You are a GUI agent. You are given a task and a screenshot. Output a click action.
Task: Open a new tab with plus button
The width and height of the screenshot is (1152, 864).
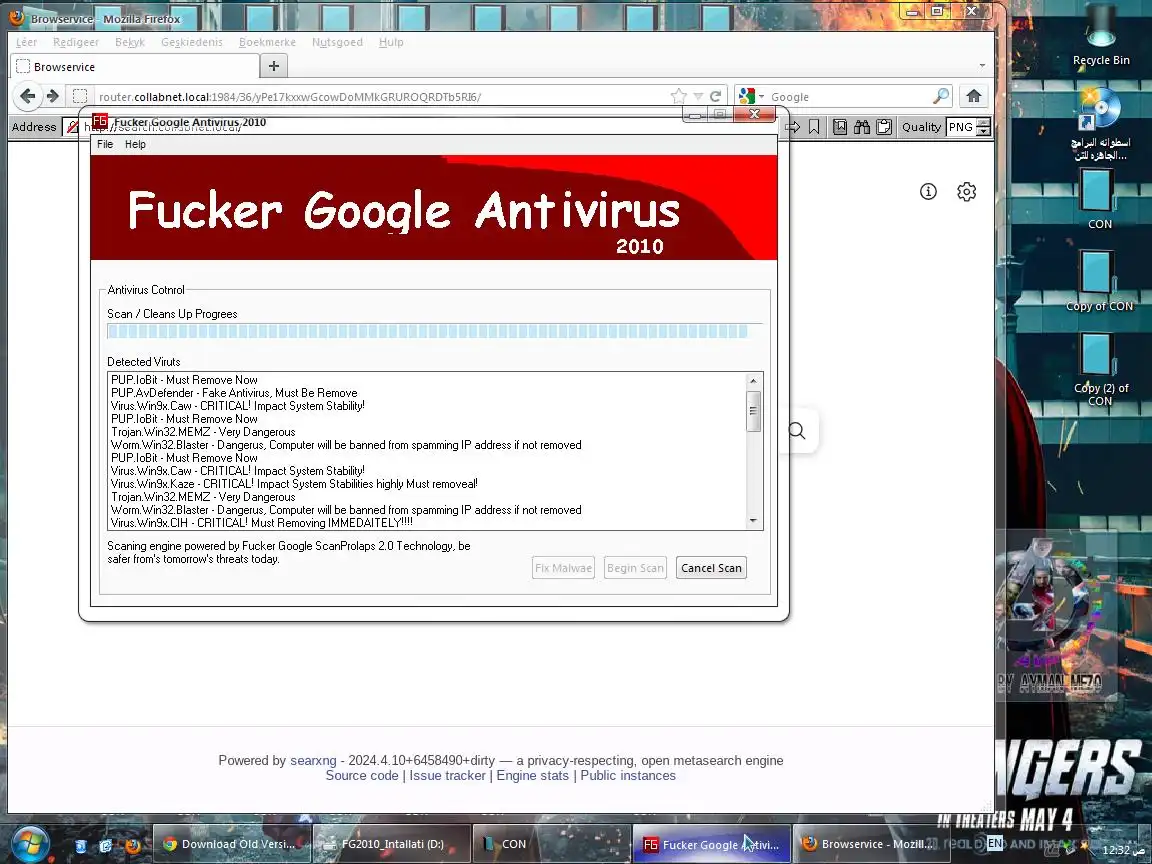point(274,66)
